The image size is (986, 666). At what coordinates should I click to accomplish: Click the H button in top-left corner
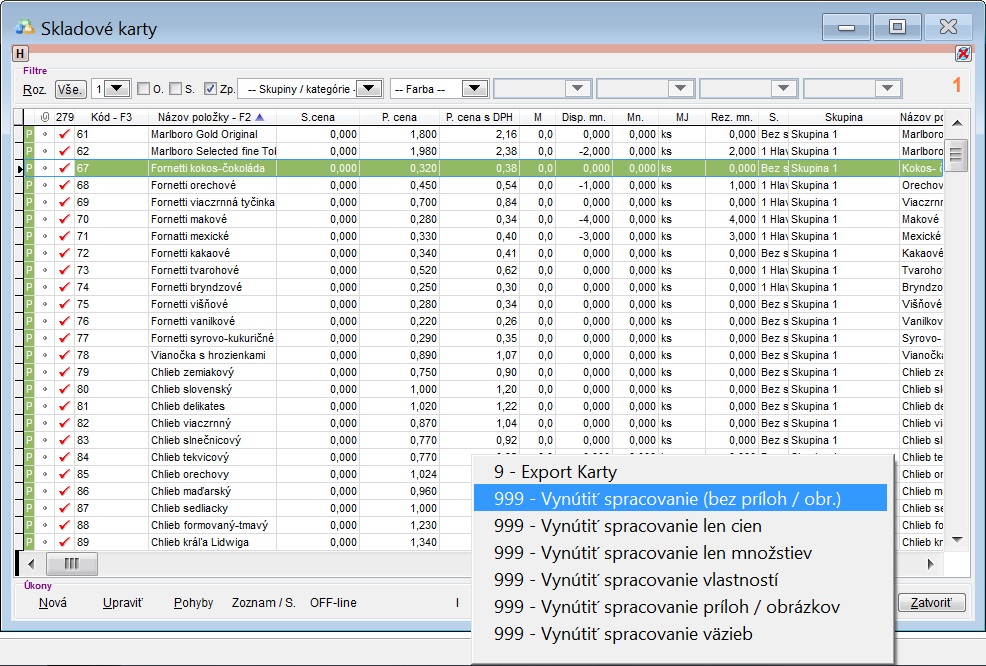click(21, 54)
